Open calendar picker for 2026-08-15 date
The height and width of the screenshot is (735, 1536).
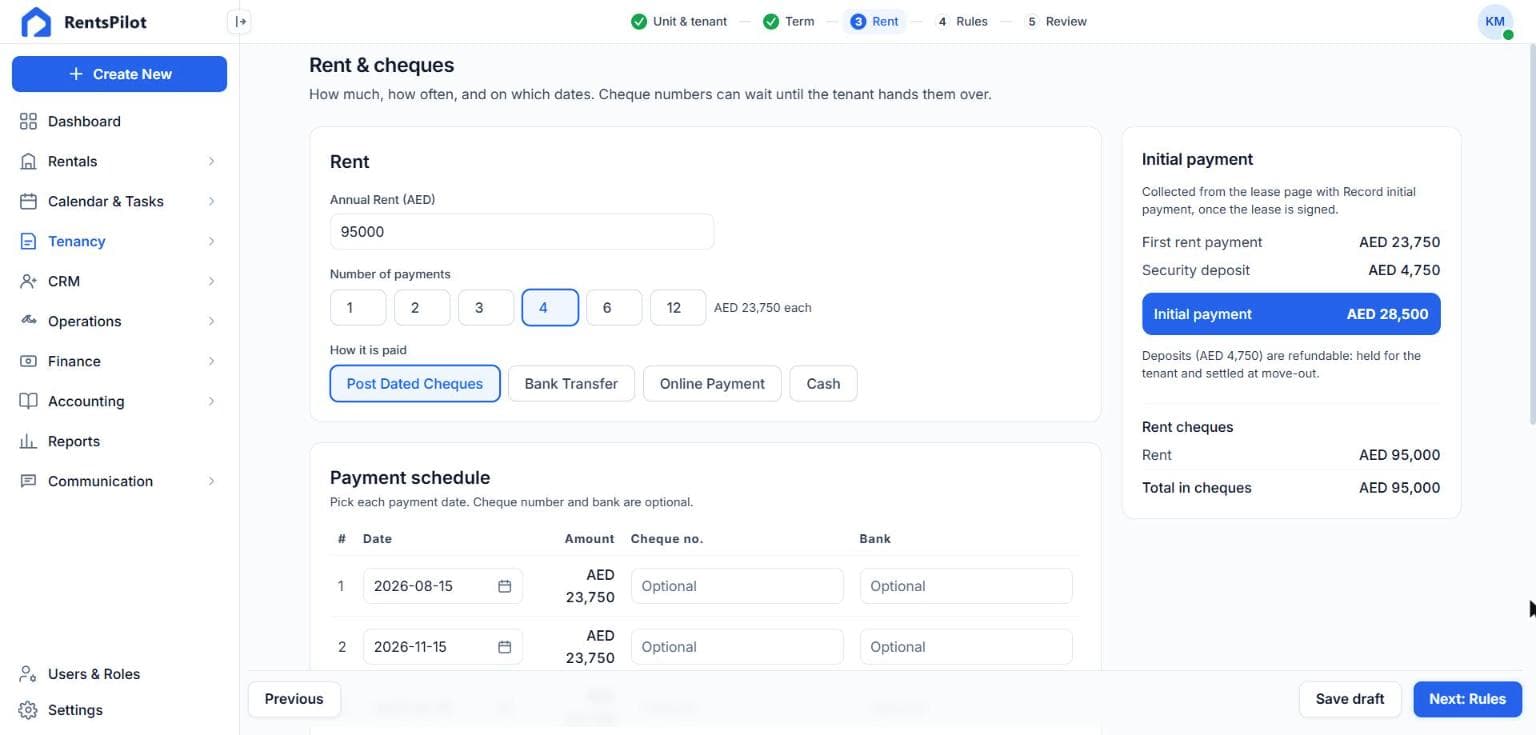click(x=504, y=586)
